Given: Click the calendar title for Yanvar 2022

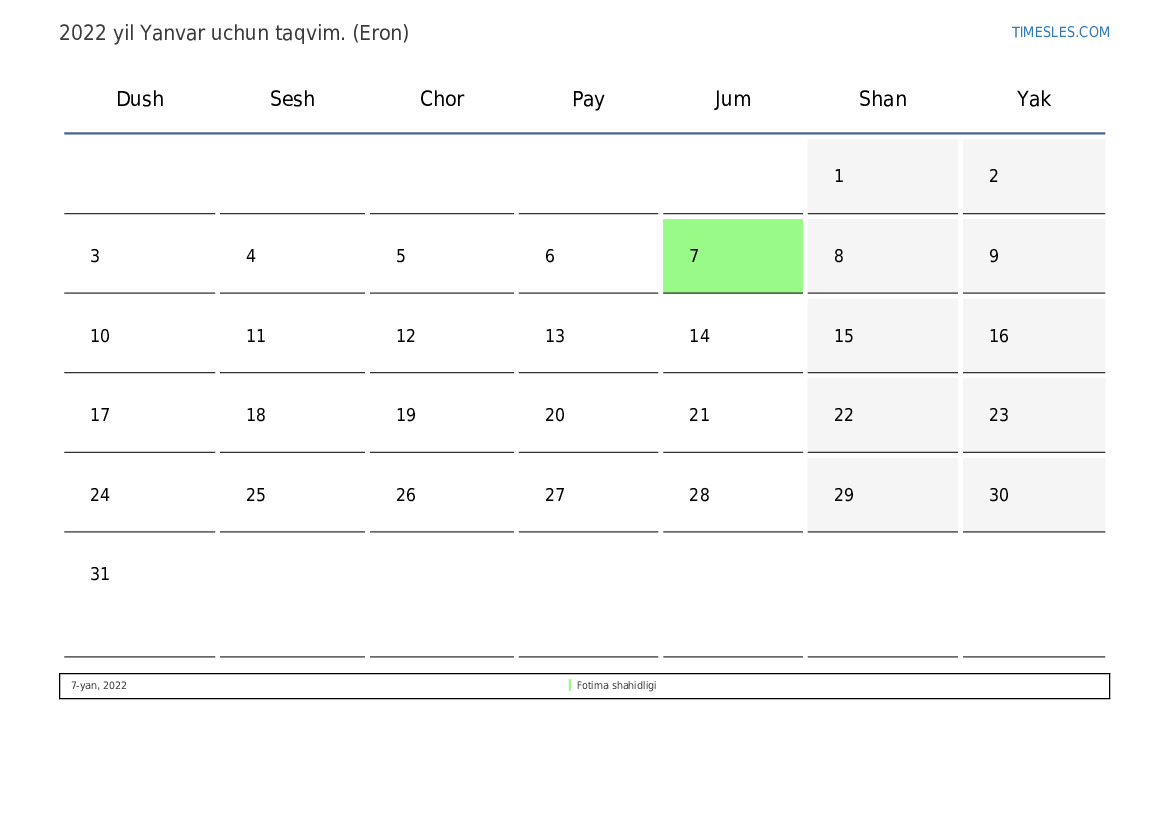Looking at the screenshot, I should 234,33.
